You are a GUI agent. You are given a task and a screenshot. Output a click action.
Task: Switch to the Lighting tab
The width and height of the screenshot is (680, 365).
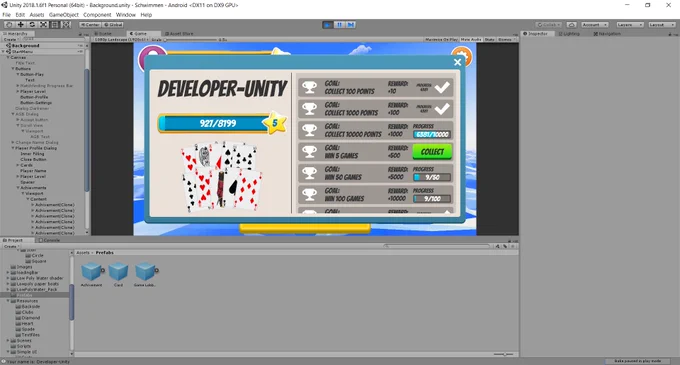569,33
